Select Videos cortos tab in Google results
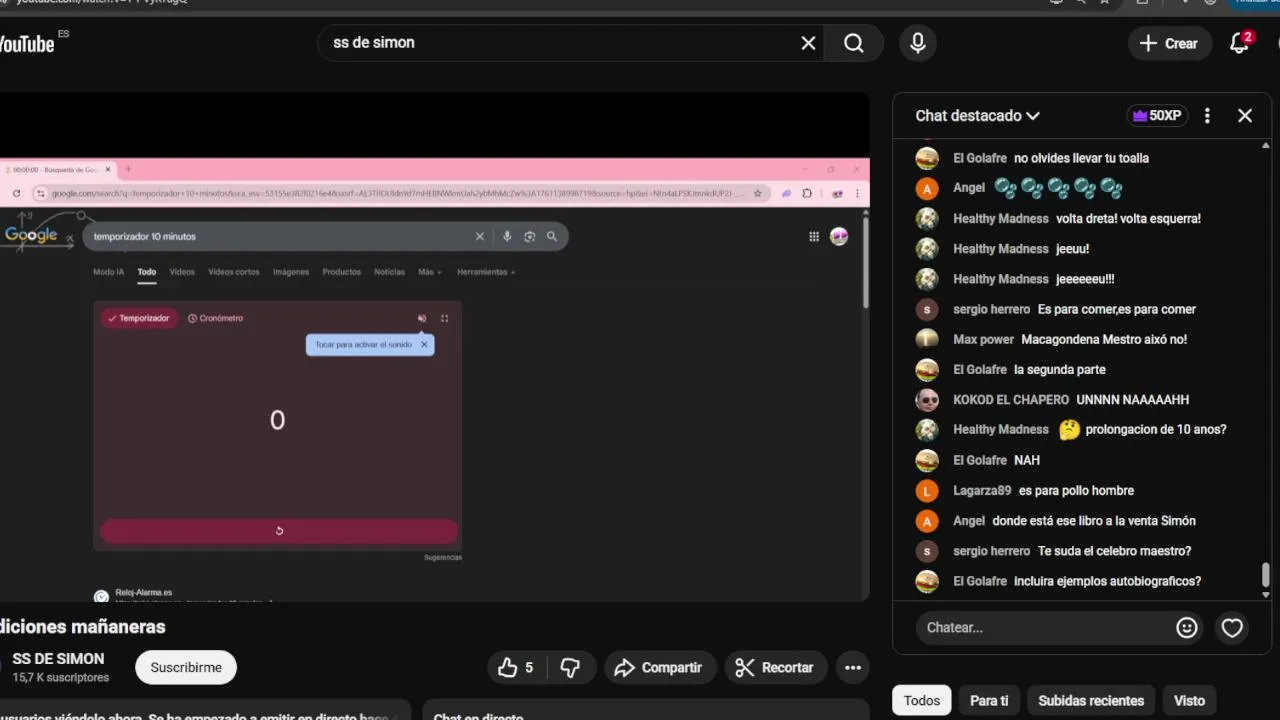Viewport: 1280px width, 720px height. [x=234, y=272]
